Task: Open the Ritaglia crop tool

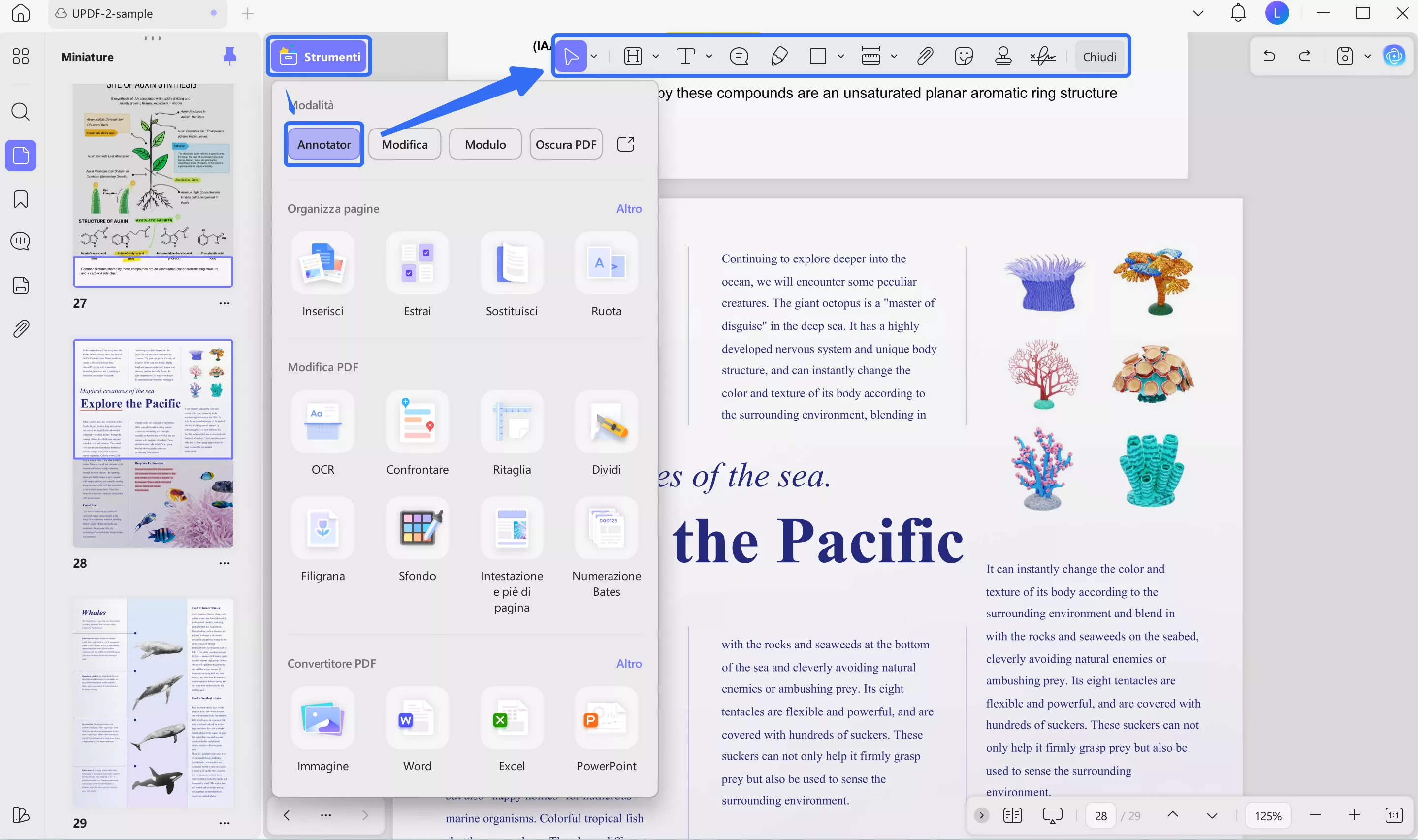Action: coord(512,421)
